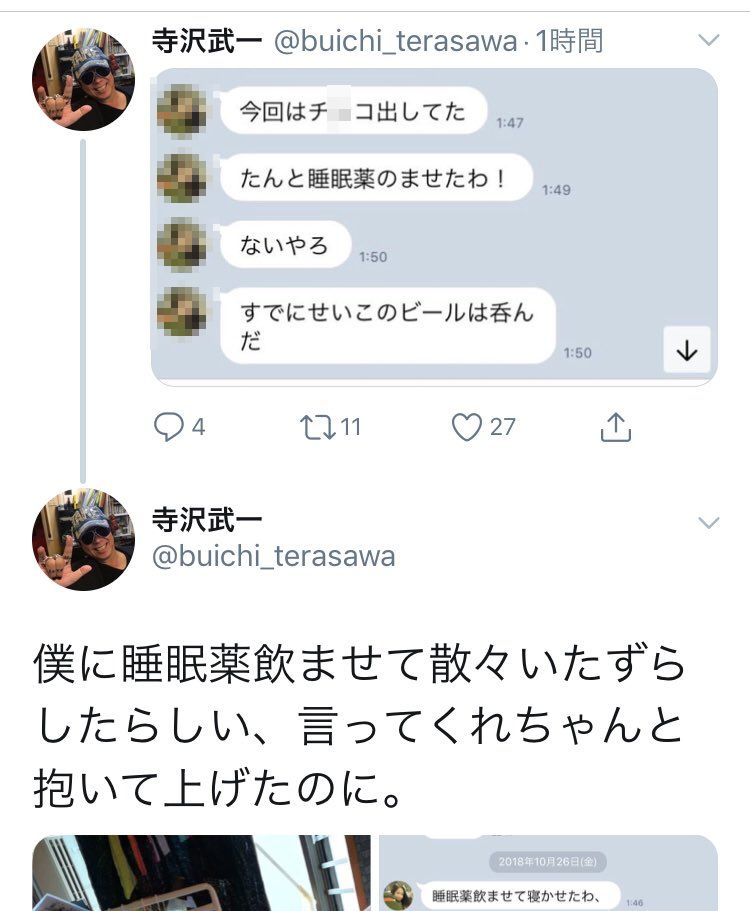750x911 pixels.
Task: Tap the main tweet text starting 僕に睡眠薬
Action: pos(360,726)
